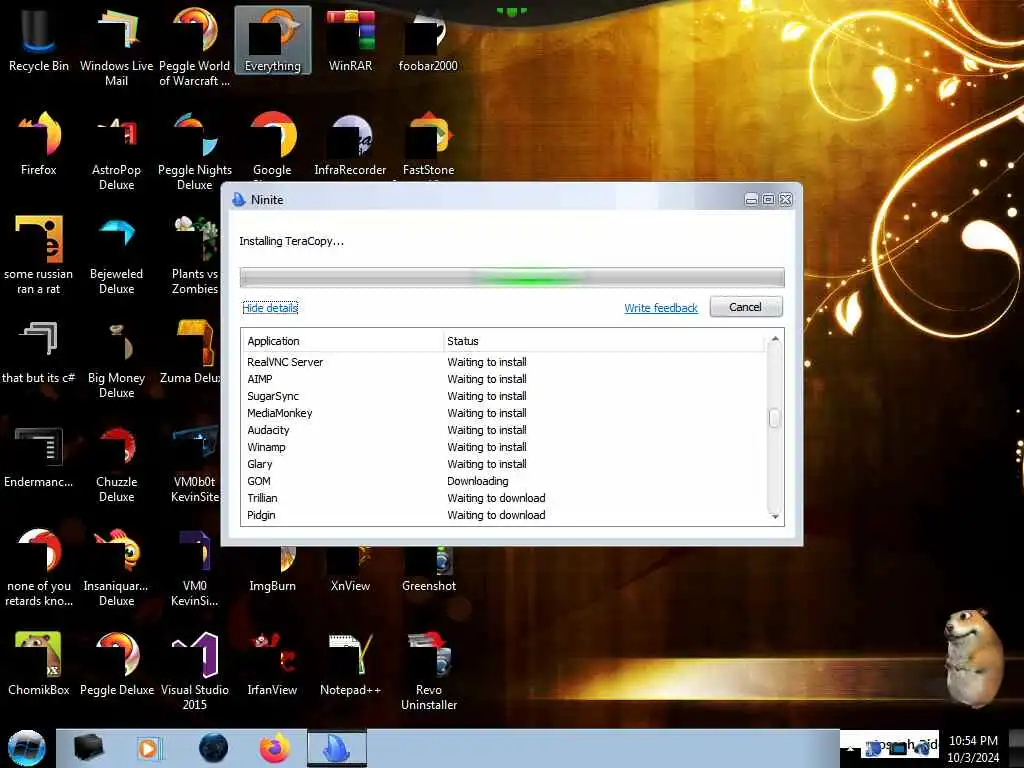Screen dimensions: 1024x768
Task: Select the Everything desktop icon
Action: click(272, 40)
